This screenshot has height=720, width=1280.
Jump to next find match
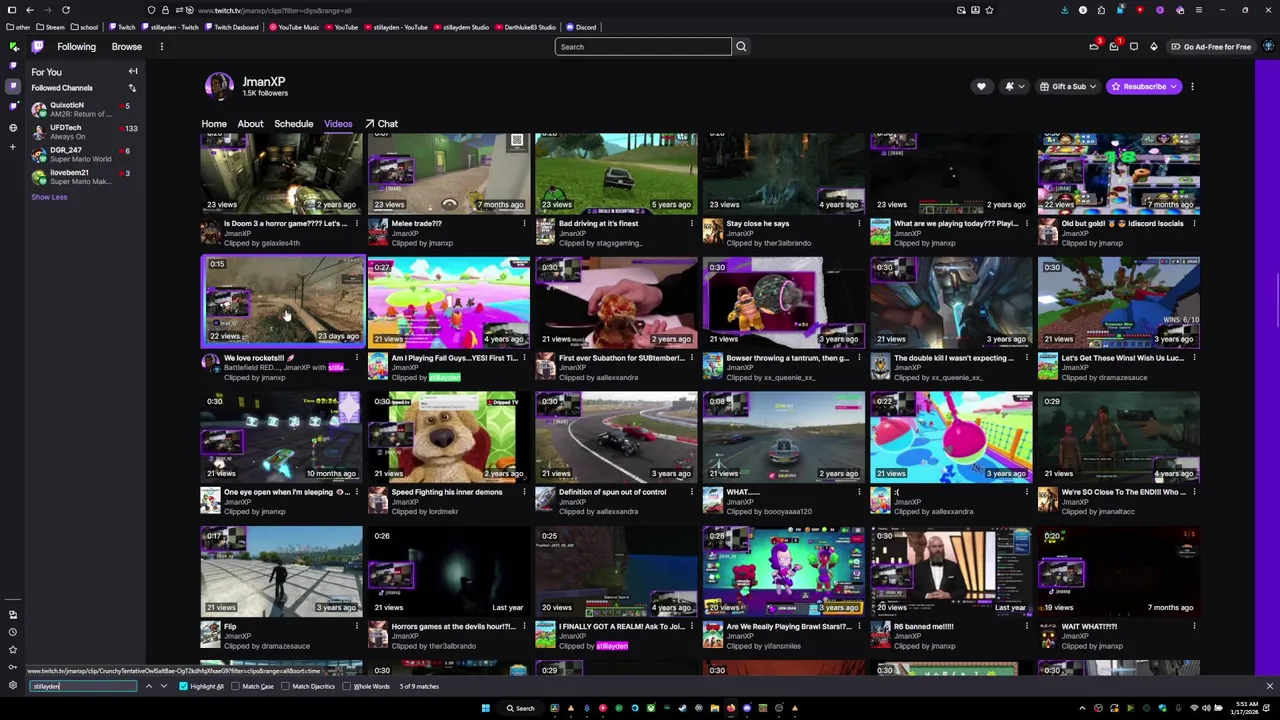[x=163, y=686]
